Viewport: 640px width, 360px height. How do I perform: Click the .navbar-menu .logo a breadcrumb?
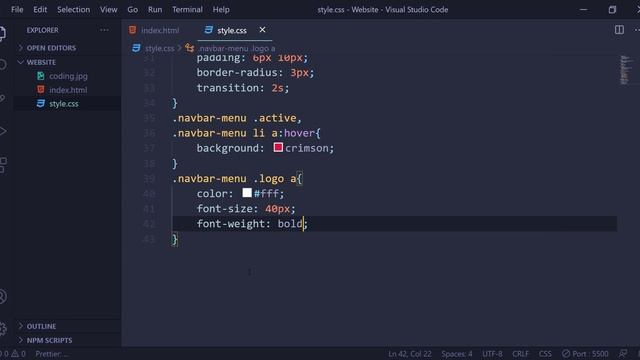pos(237,48)
